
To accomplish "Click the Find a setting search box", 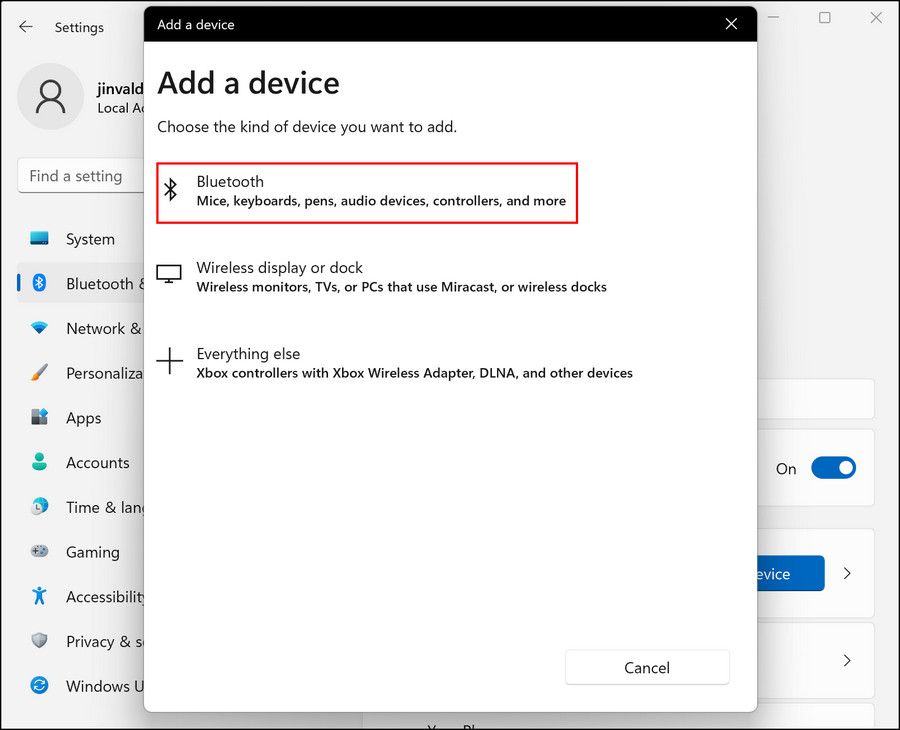I will [80, 176].
